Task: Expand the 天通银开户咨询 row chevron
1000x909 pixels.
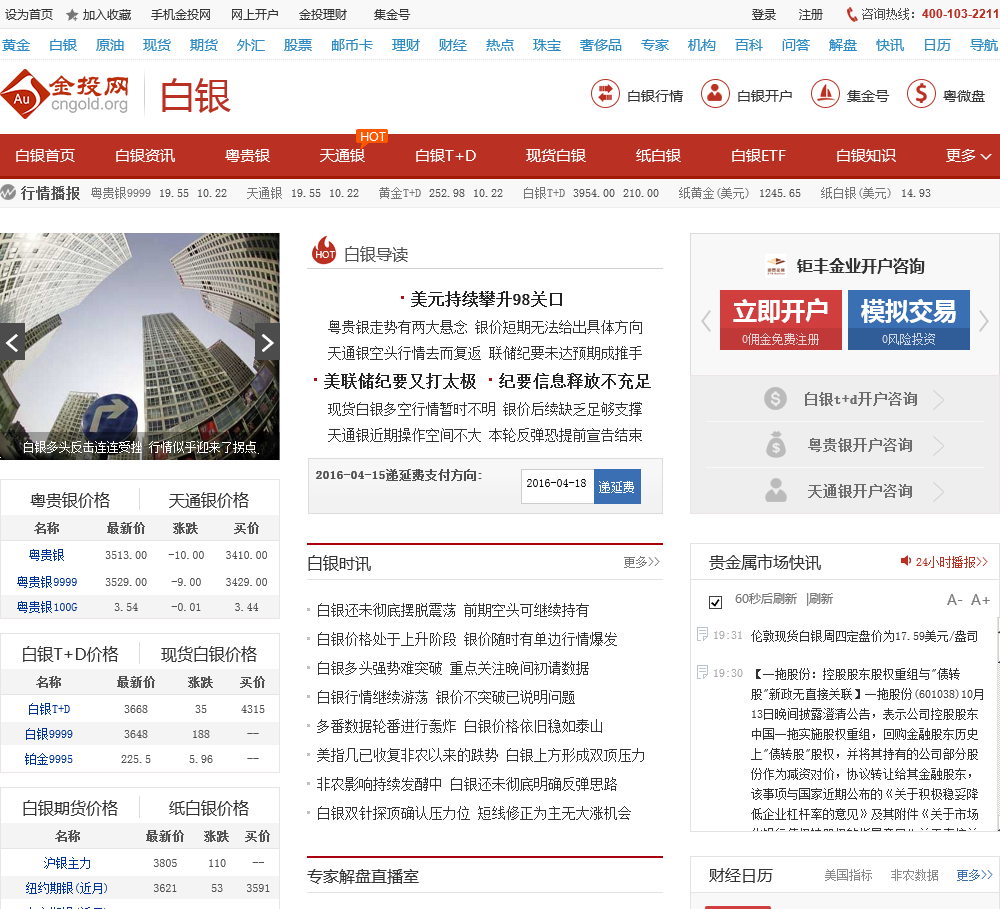Action: point(938,491)
